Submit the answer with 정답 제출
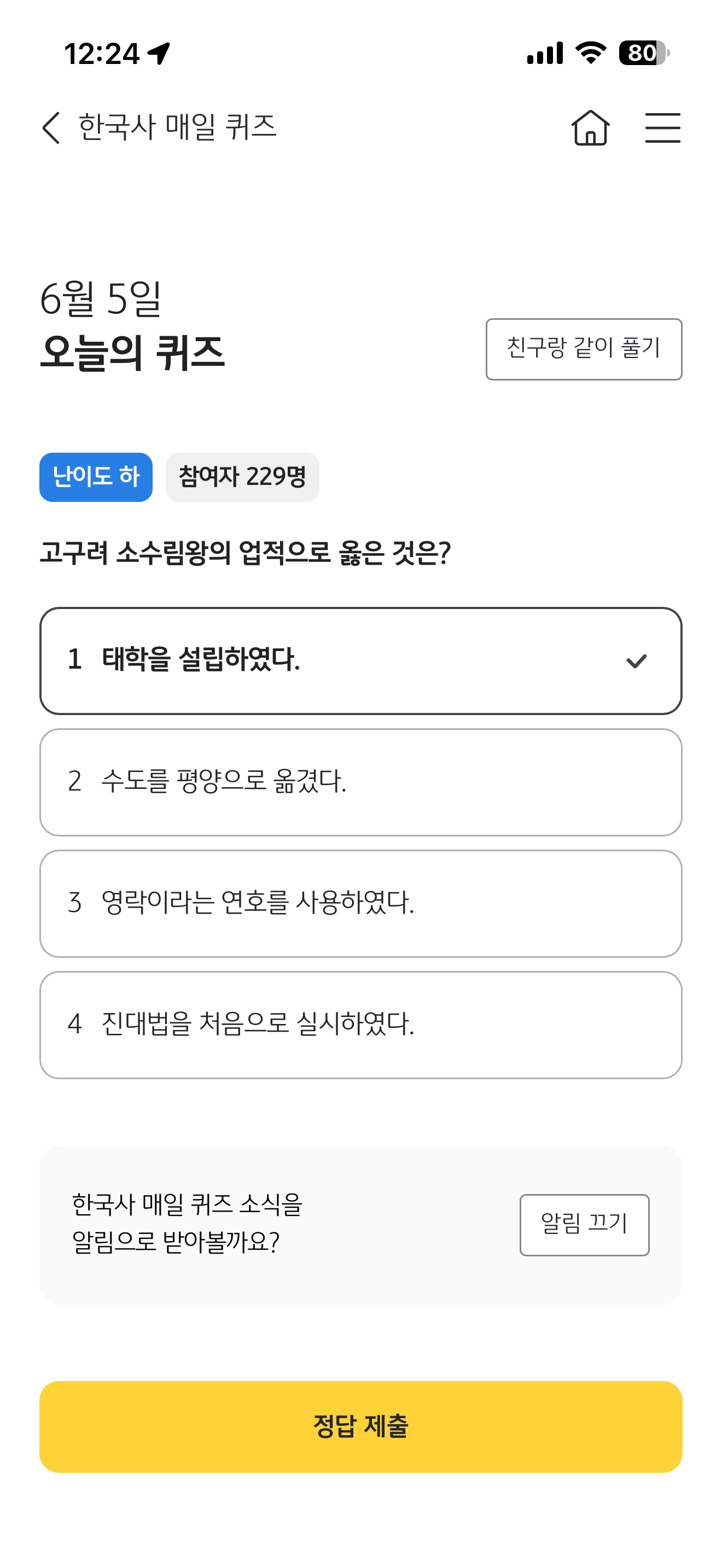The image size is (722, 1568). coord(361,1427)
